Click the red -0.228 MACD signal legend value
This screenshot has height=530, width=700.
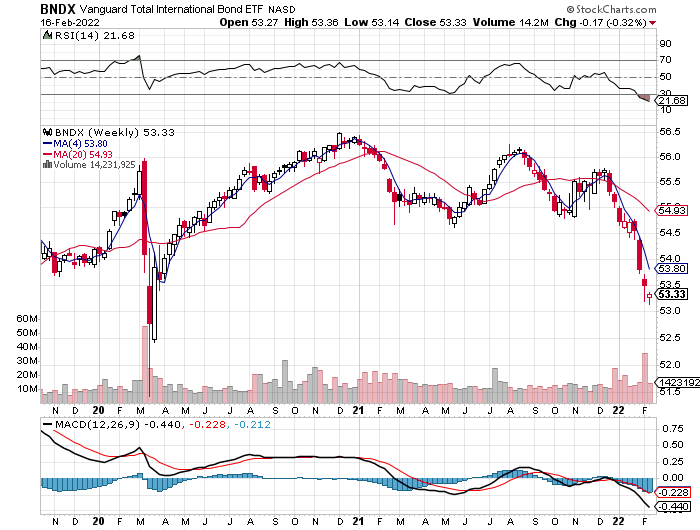(208, 424)
